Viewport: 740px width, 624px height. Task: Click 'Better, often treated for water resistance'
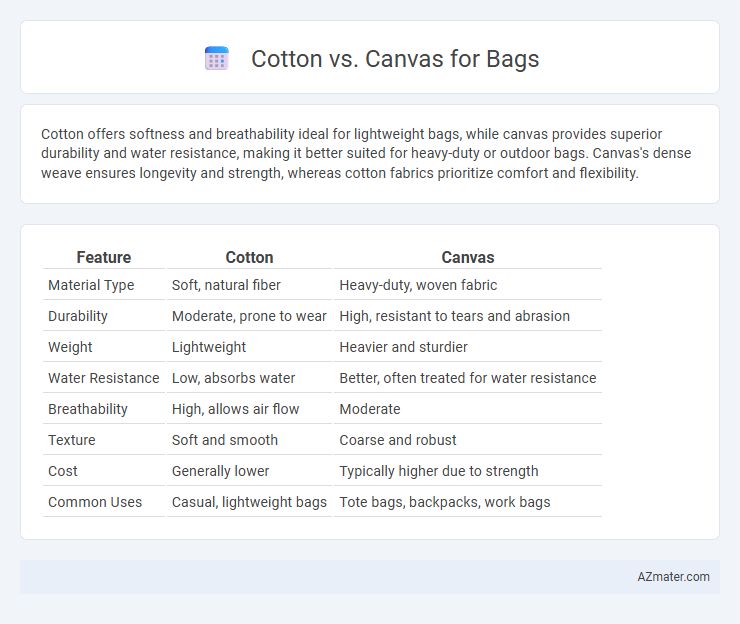coord(468,378)
